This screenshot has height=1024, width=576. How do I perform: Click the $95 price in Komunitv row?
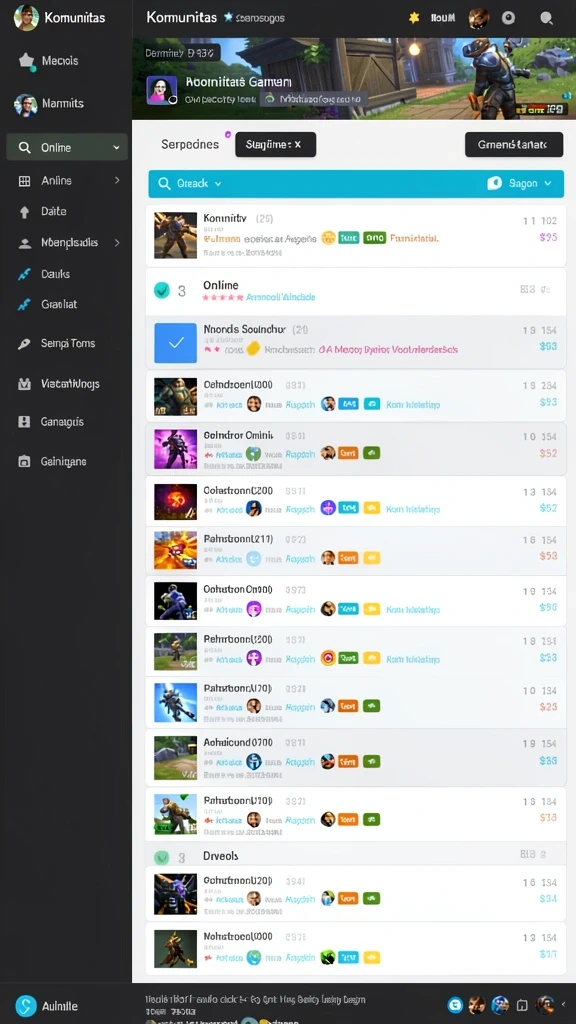(549, 238)
